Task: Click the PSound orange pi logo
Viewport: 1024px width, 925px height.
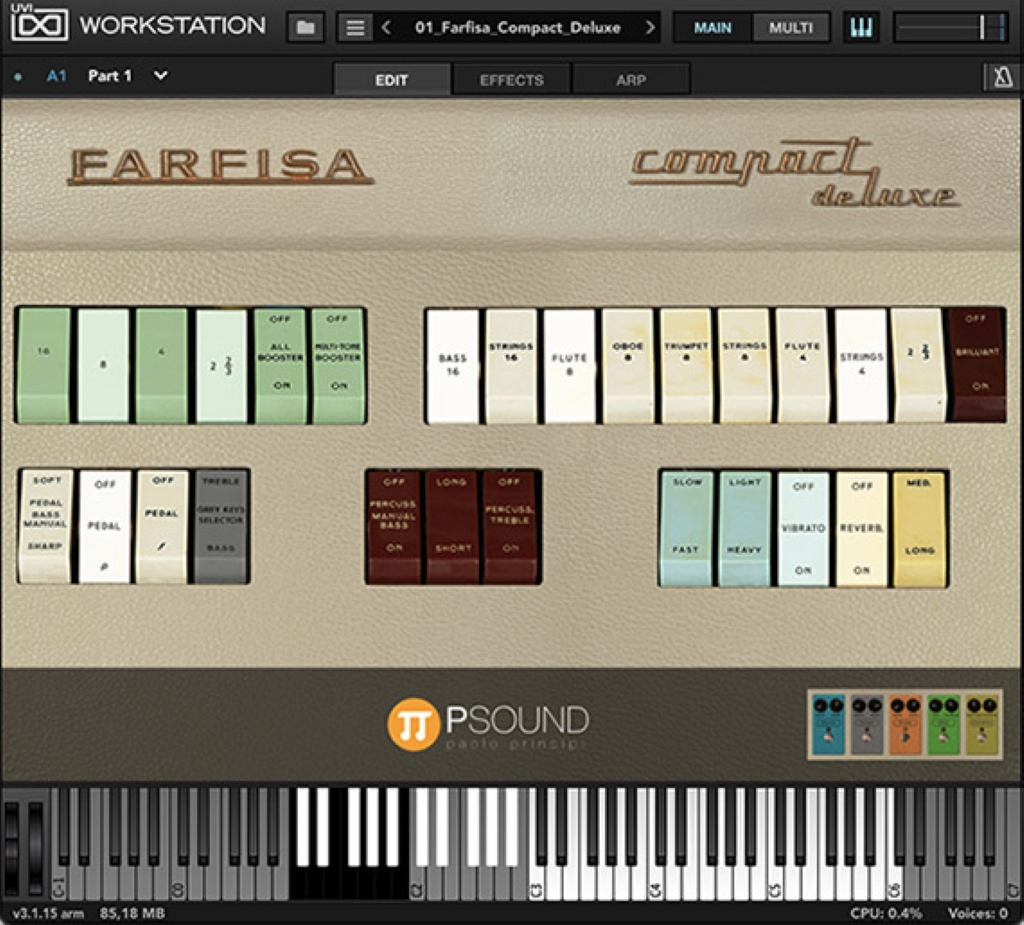Action: click(413, 724)
